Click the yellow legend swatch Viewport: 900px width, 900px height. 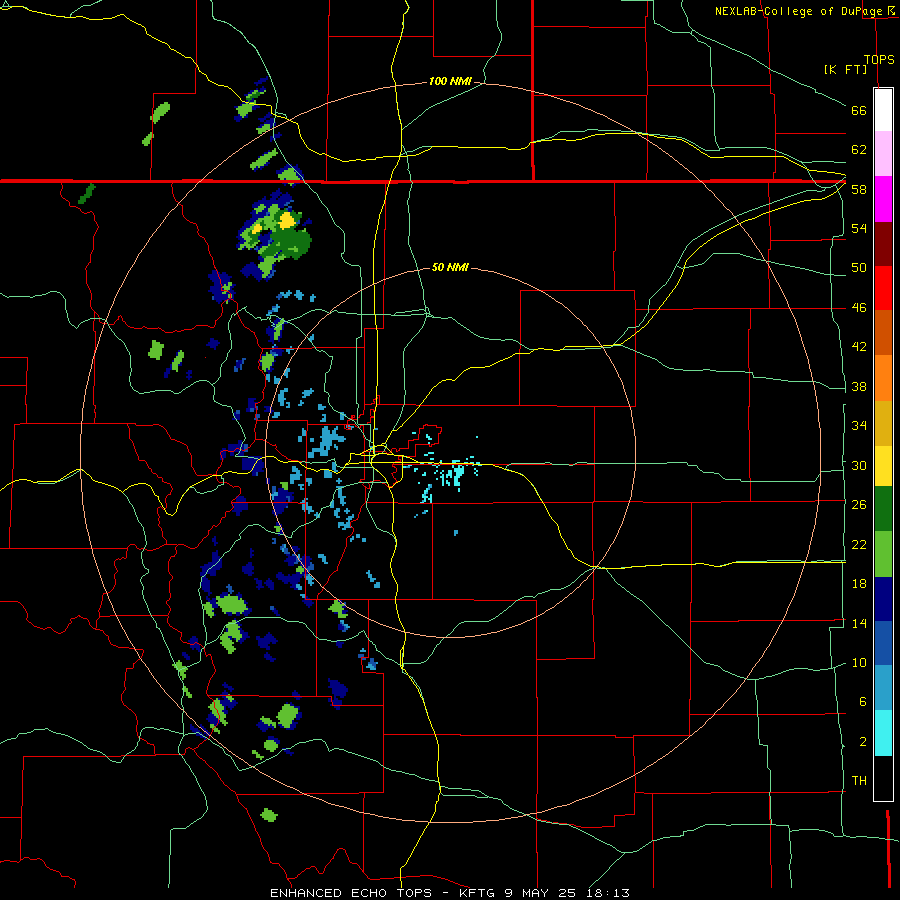883,465
